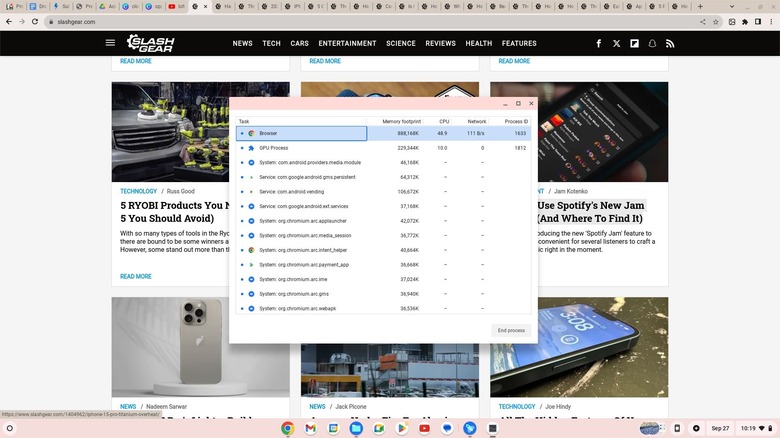
Task: Open Messages app from the shelf
Action: coord(447,428)
